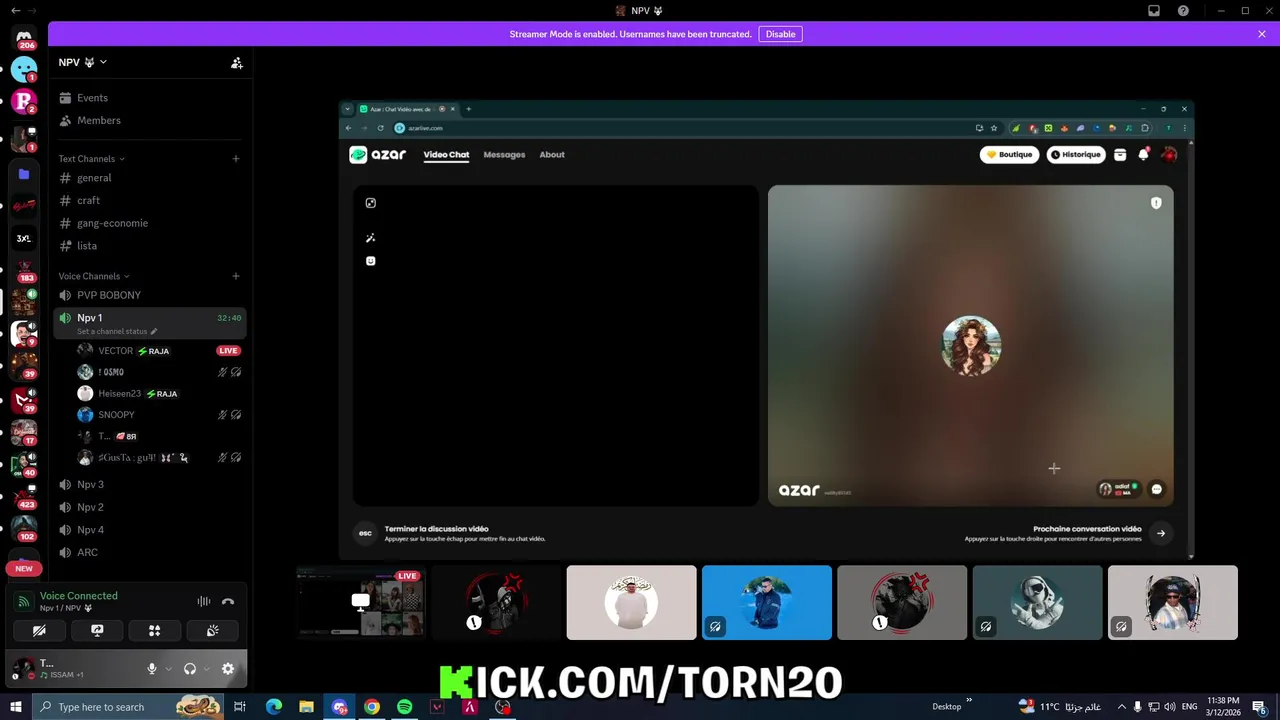
Task: Select the blue-jacket participant video tile
Action: point(767,603)
